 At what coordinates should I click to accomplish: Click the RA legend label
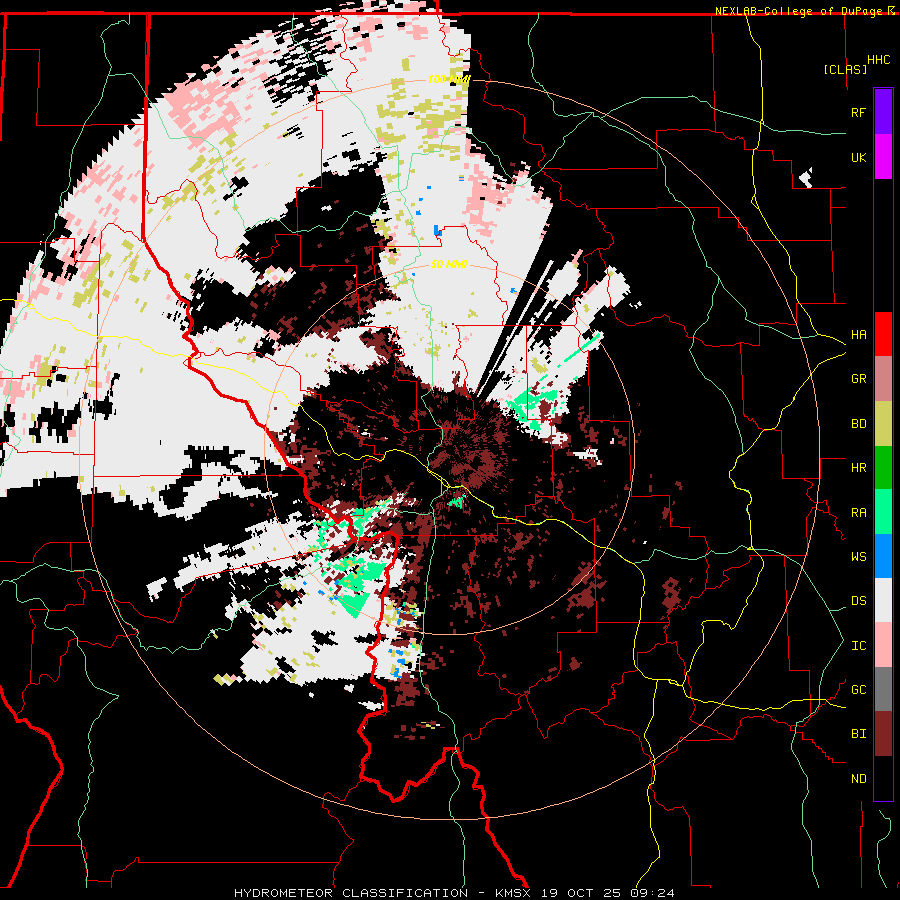click(858, 513)
